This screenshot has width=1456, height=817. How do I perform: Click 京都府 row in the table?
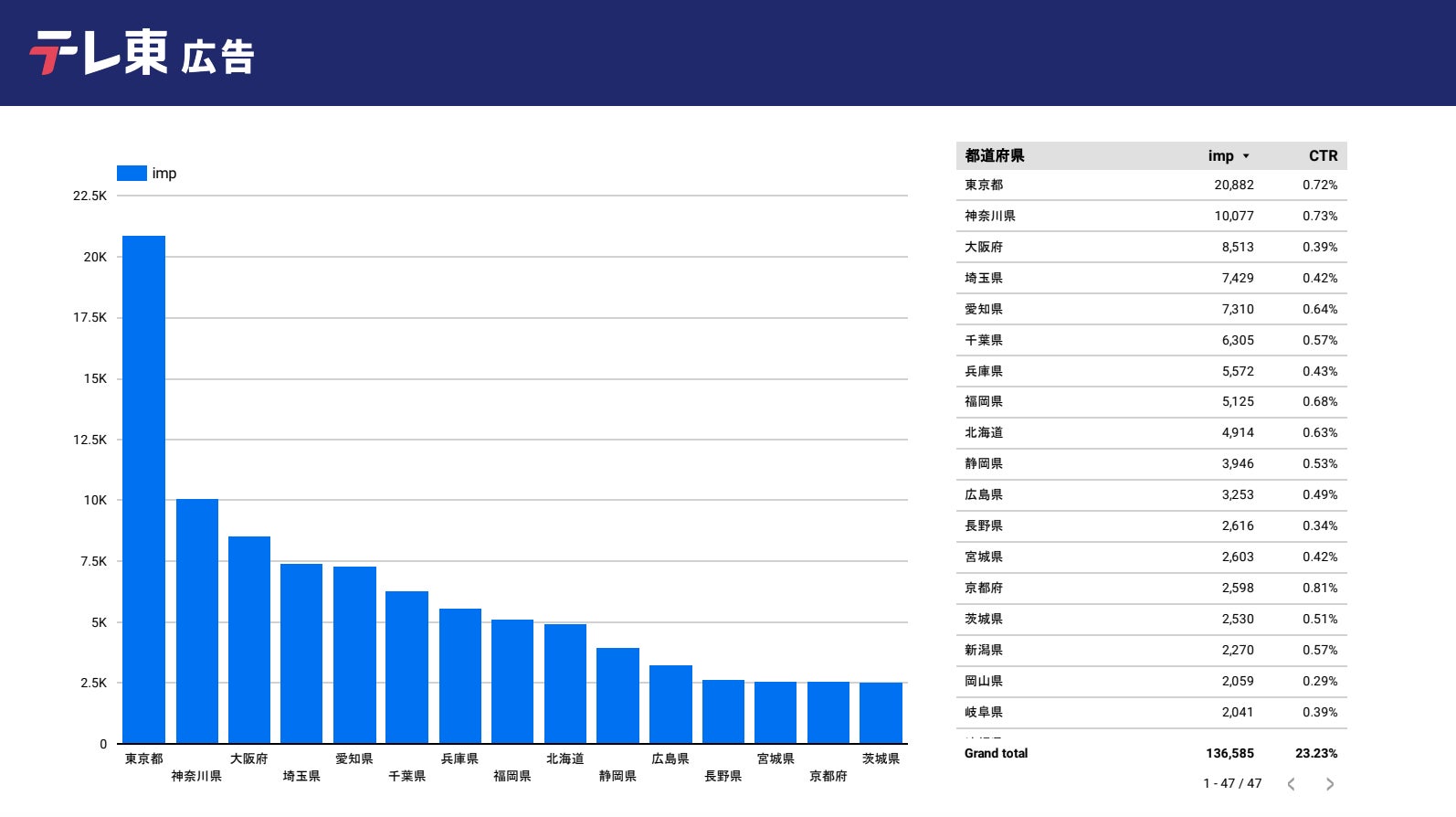pyautogui.click(x=1151, y=588)
